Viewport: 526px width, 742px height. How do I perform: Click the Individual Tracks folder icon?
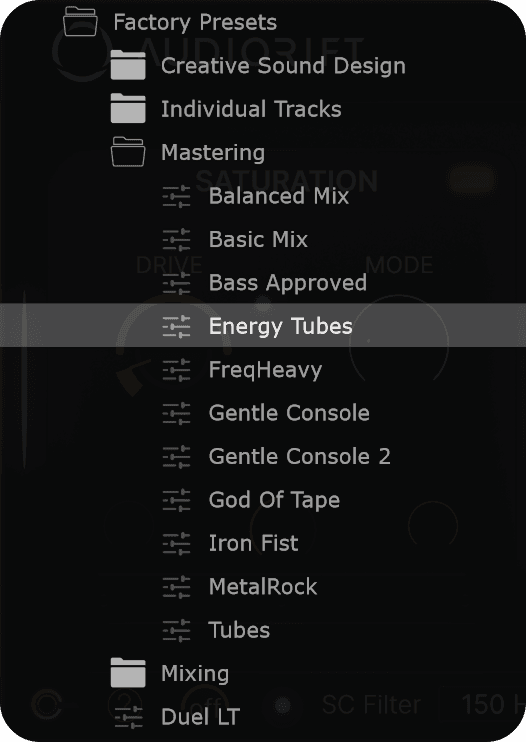pos(128,109)
